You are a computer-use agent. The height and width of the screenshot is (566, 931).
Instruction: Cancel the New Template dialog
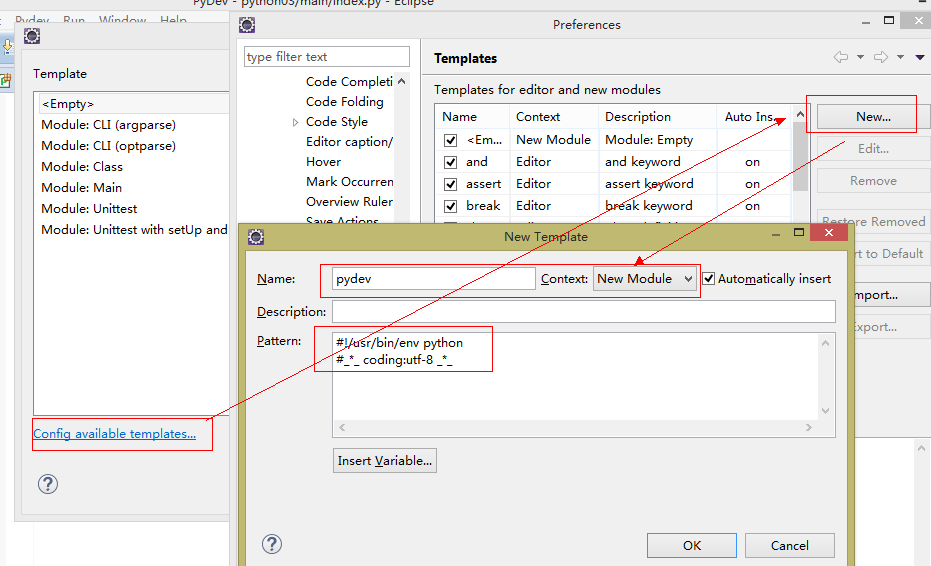[790, 545]
